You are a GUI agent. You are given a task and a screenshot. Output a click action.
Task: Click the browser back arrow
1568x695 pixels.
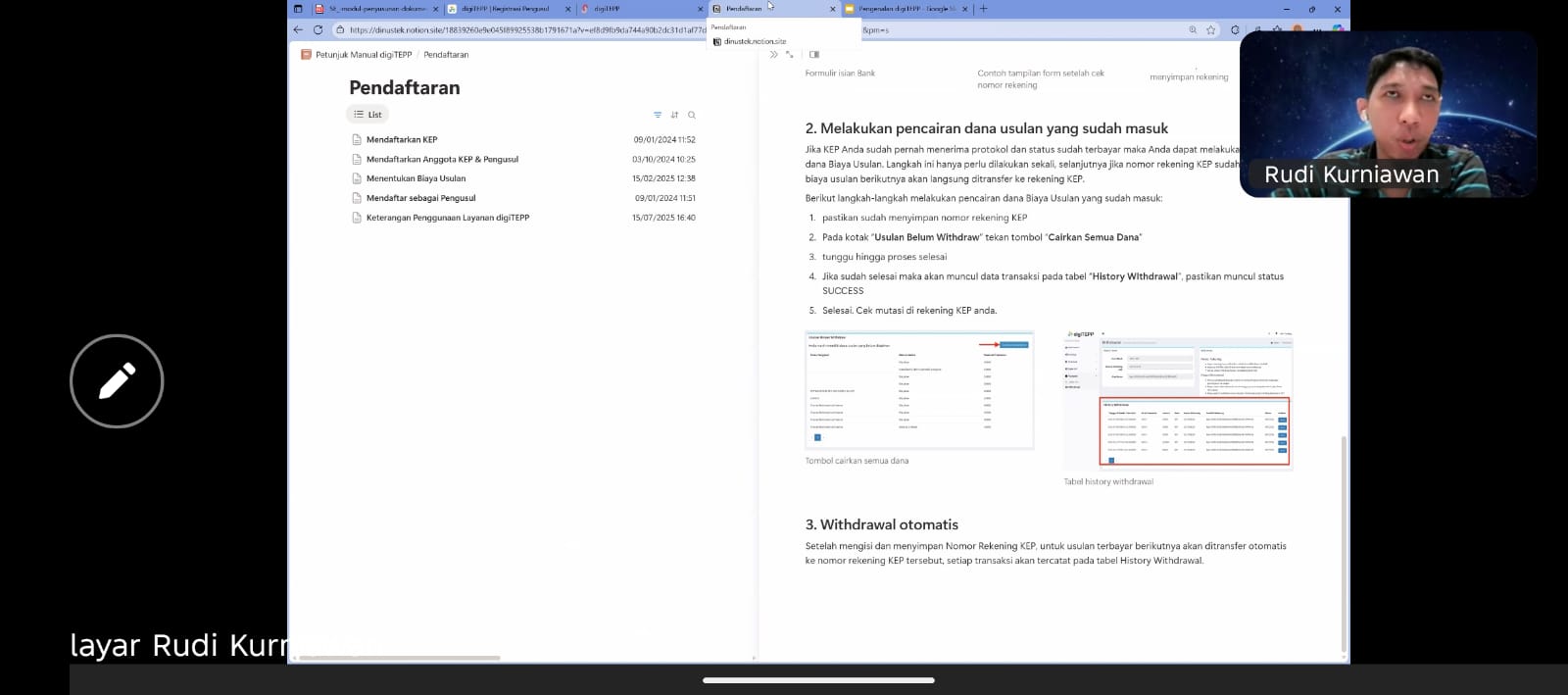pyautogui.click(x=298, y=30)
